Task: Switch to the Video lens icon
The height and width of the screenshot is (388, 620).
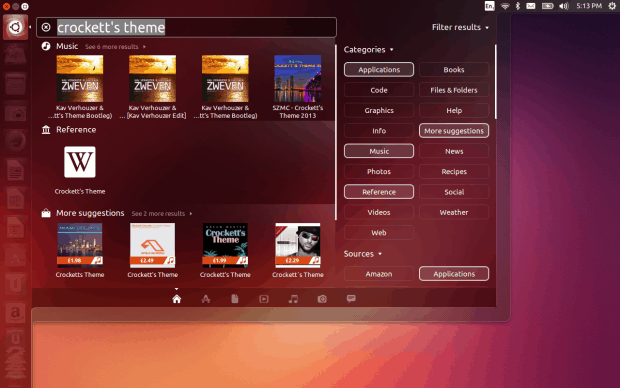Action: point(264,299)
